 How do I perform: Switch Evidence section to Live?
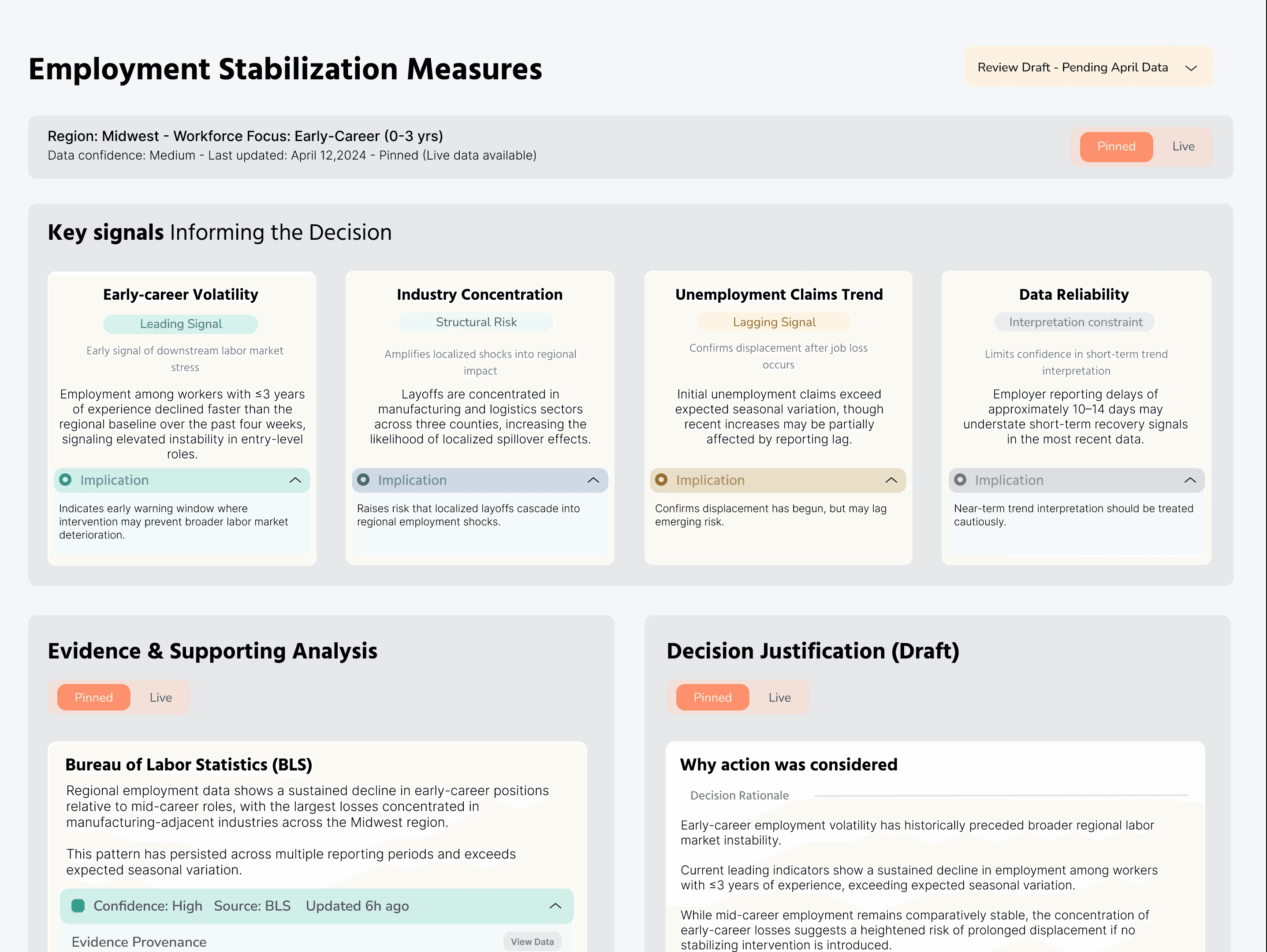tap(160, 698)
